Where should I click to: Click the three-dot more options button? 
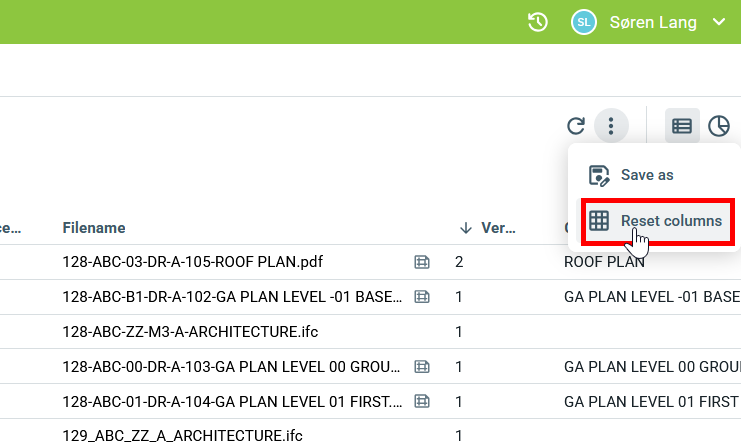[x=611, y=126]
